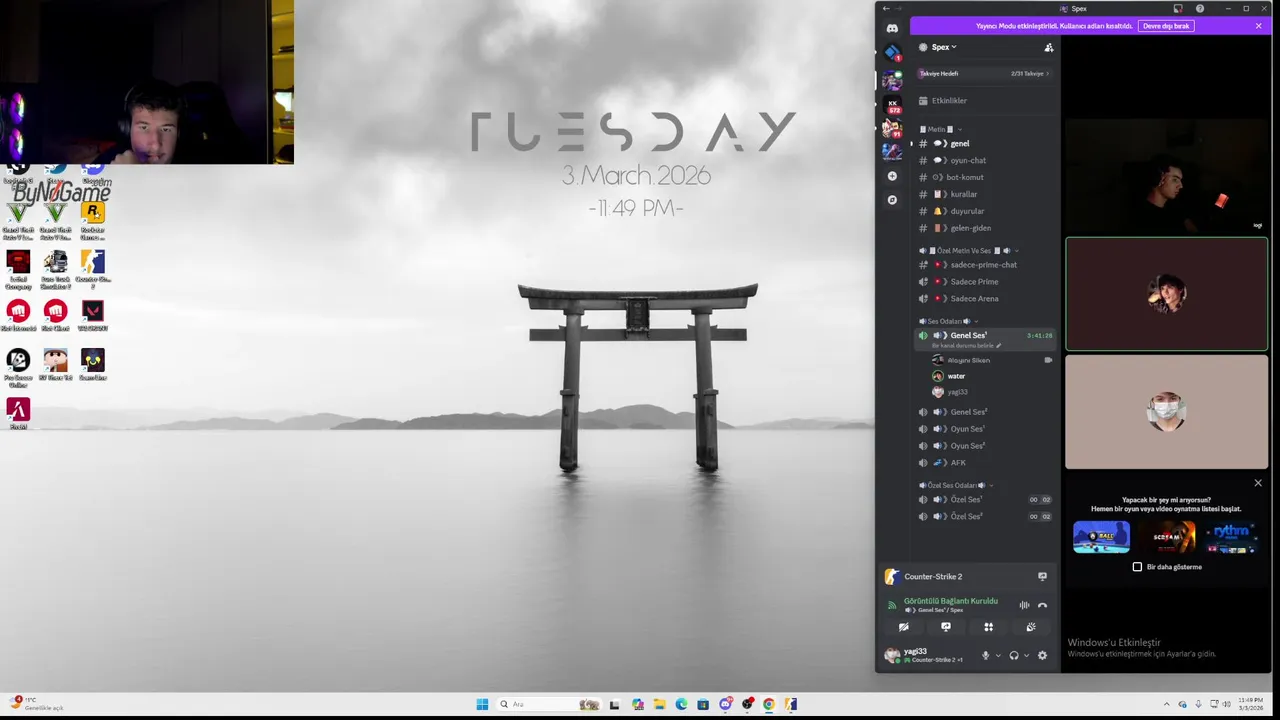Select Lethal Company desktop shortcut
This screenshot has height=720, width=1280.
pyautogui.click(x=18, y=269)
